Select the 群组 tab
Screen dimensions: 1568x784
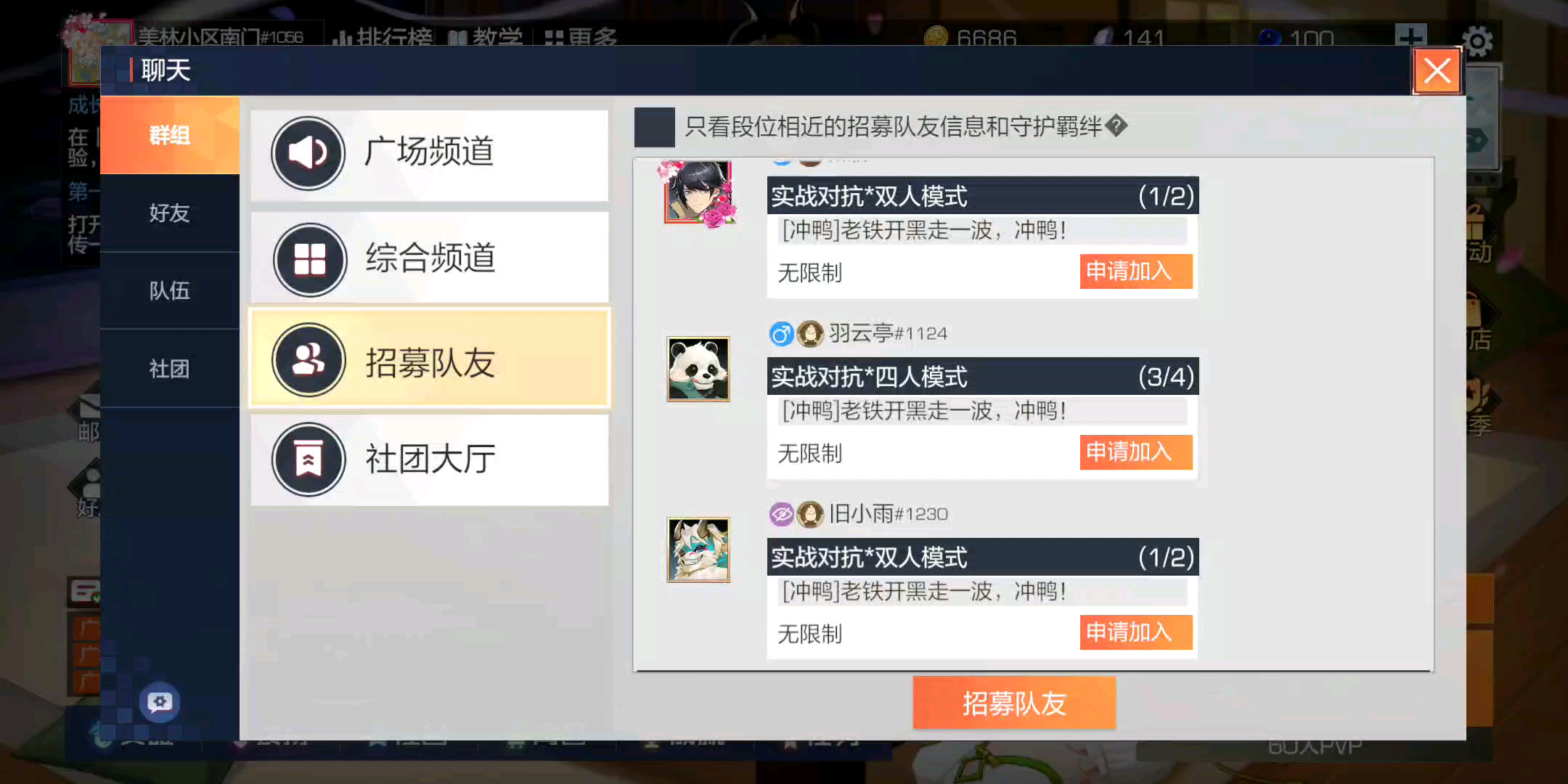(x=169, y=135)
